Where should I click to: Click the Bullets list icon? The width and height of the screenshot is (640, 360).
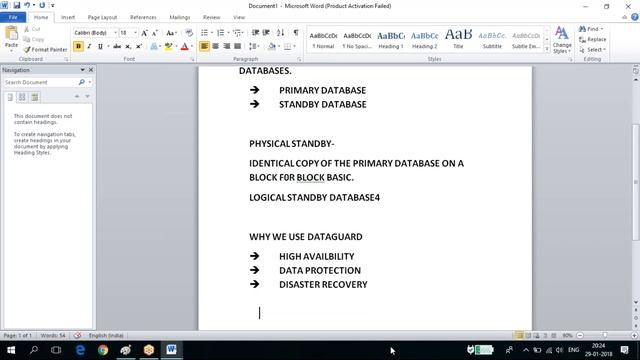coord(204,33)
